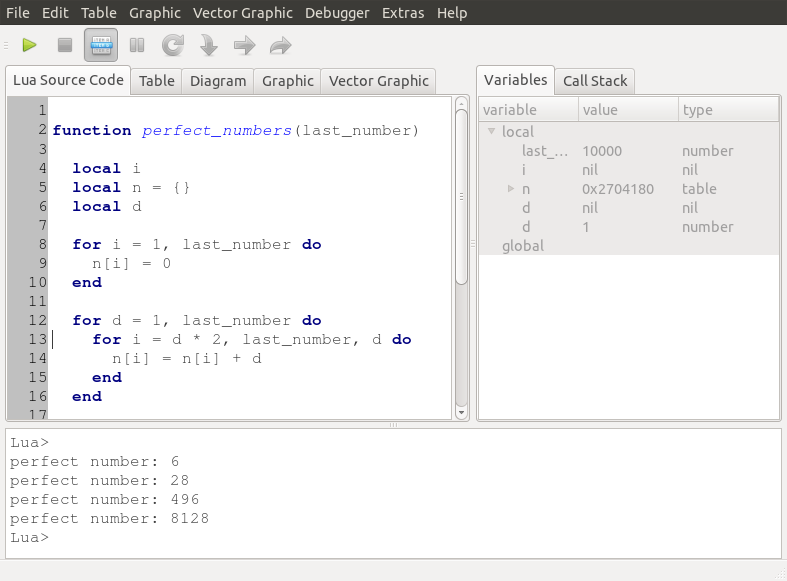Image resolution: width=787 pixels, height=581 pixels.
Task: Pause execution with the pause icon
Action: (137, 45)
